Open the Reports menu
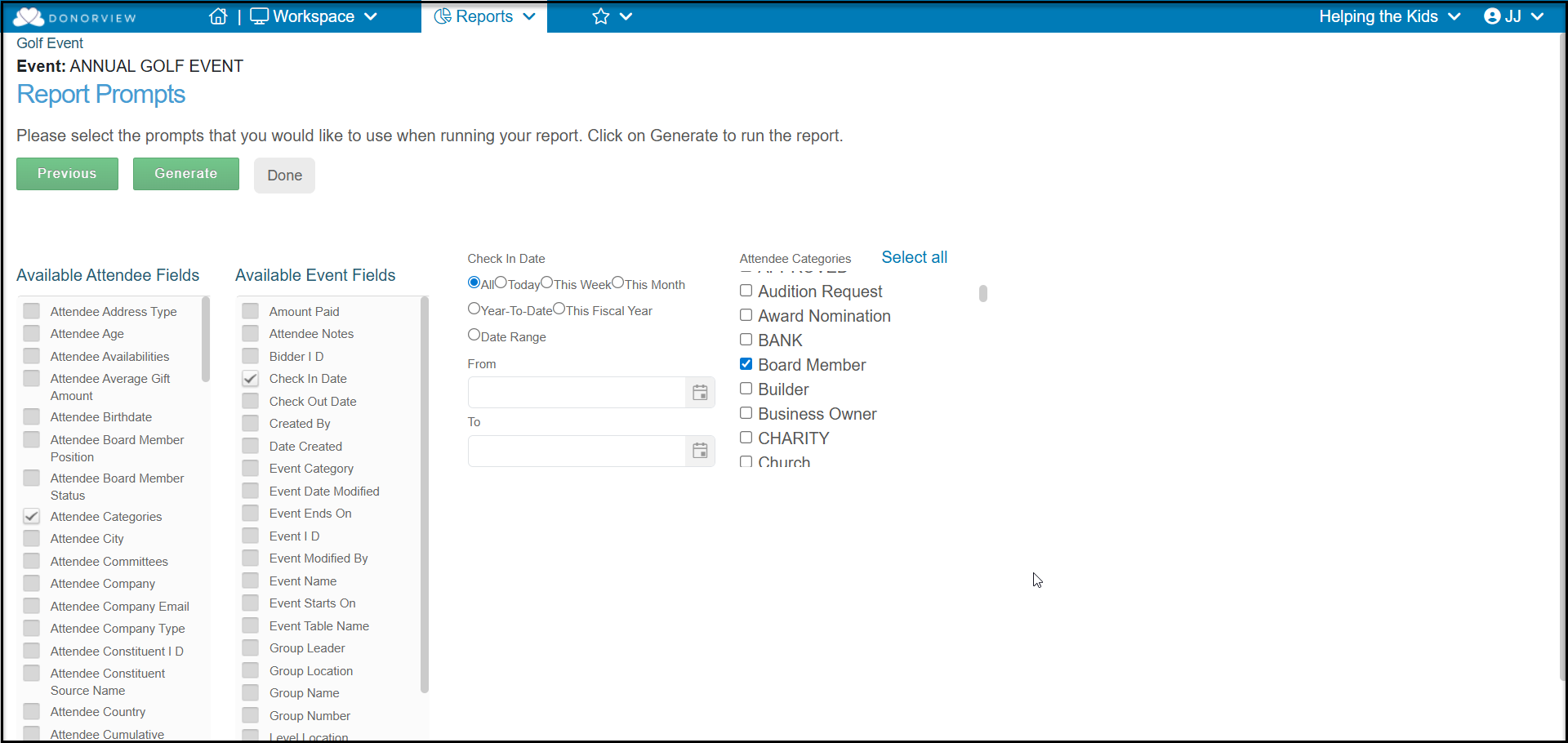This screenshot has height=743, width=1568. pos(484,16)
